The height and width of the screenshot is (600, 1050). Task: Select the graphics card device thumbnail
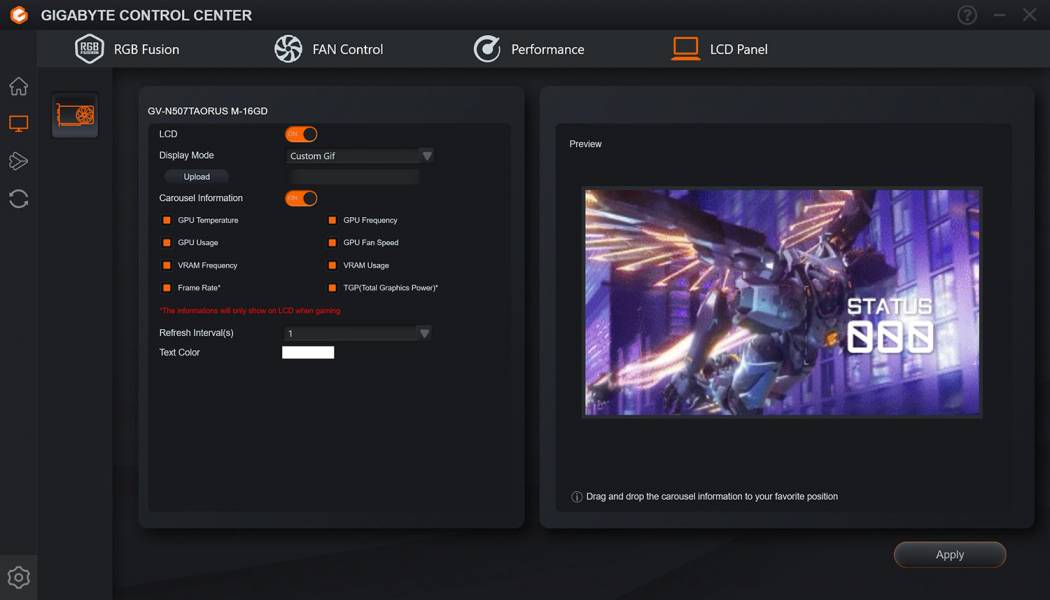[75, 115]
